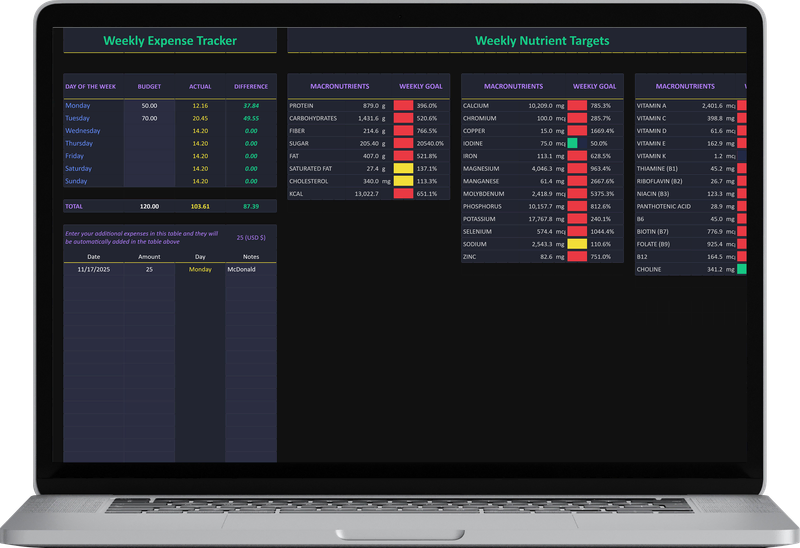Click the DAY OF THE WEEK column header

point(90,87)
